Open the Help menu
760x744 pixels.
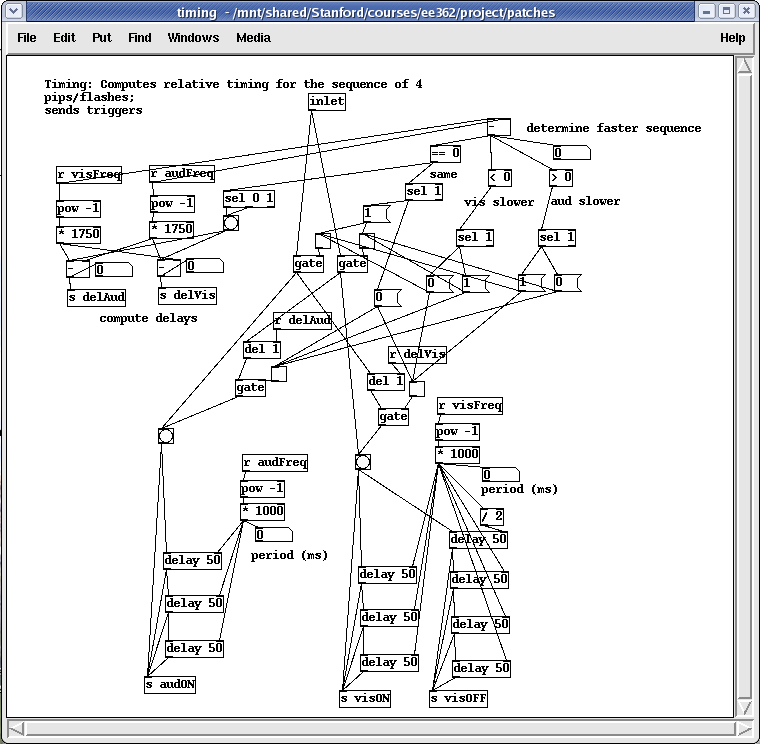[x=732, y=38]
